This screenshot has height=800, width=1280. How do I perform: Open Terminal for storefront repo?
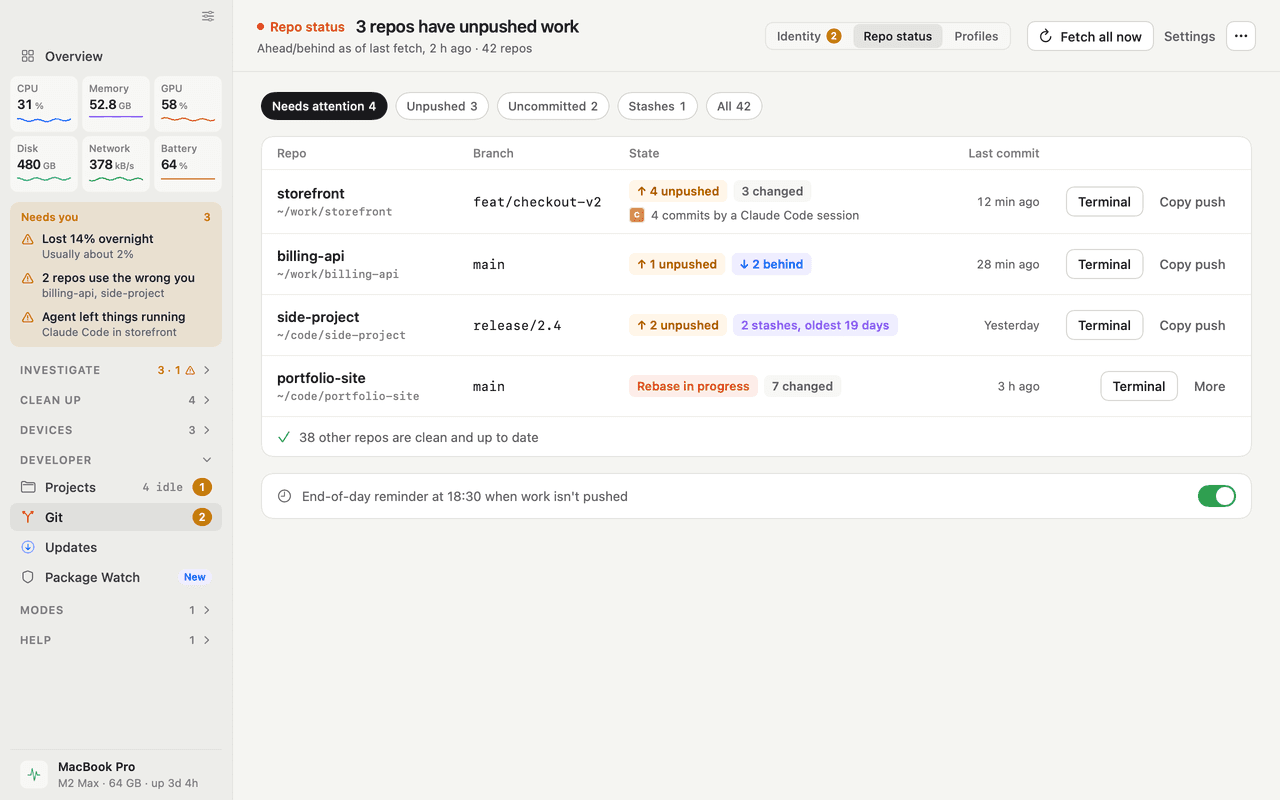1104,202
